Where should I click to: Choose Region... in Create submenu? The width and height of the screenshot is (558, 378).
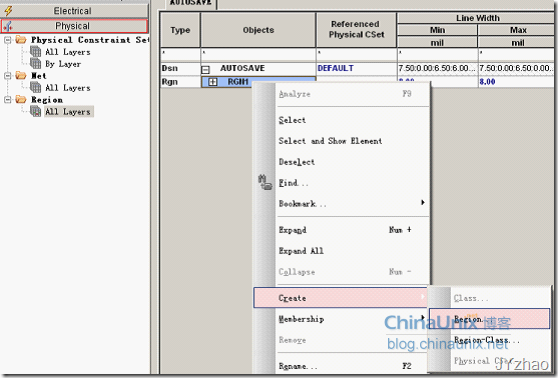[489, 319]
